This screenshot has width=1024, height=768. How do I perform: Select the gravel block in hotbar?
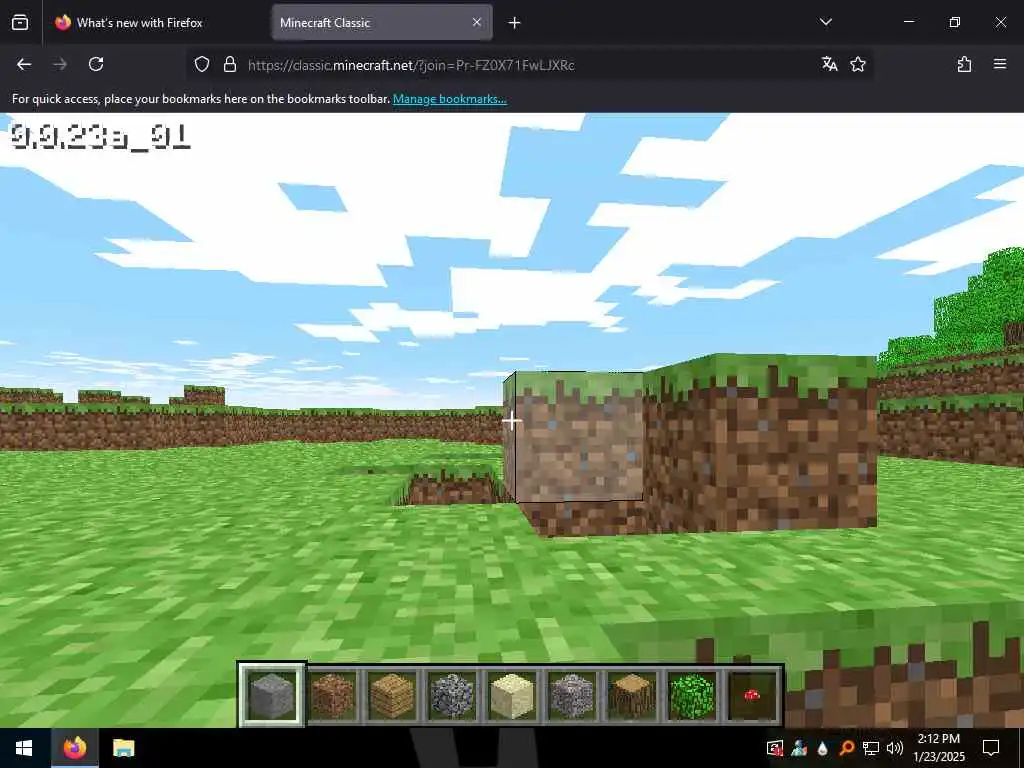click(x=572, y=695)
